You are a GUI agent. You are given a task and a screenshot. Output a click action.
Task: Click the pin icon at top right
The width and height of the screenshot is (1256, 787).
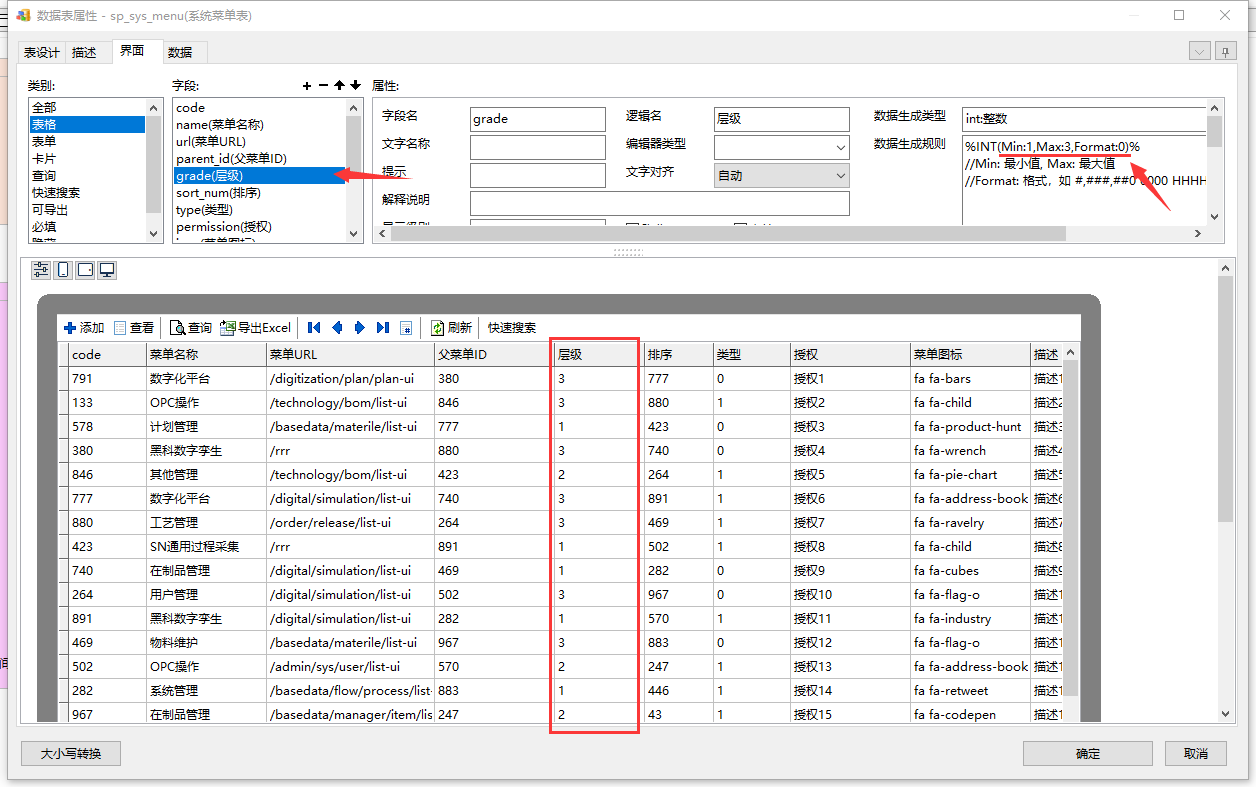(1225, 52)
